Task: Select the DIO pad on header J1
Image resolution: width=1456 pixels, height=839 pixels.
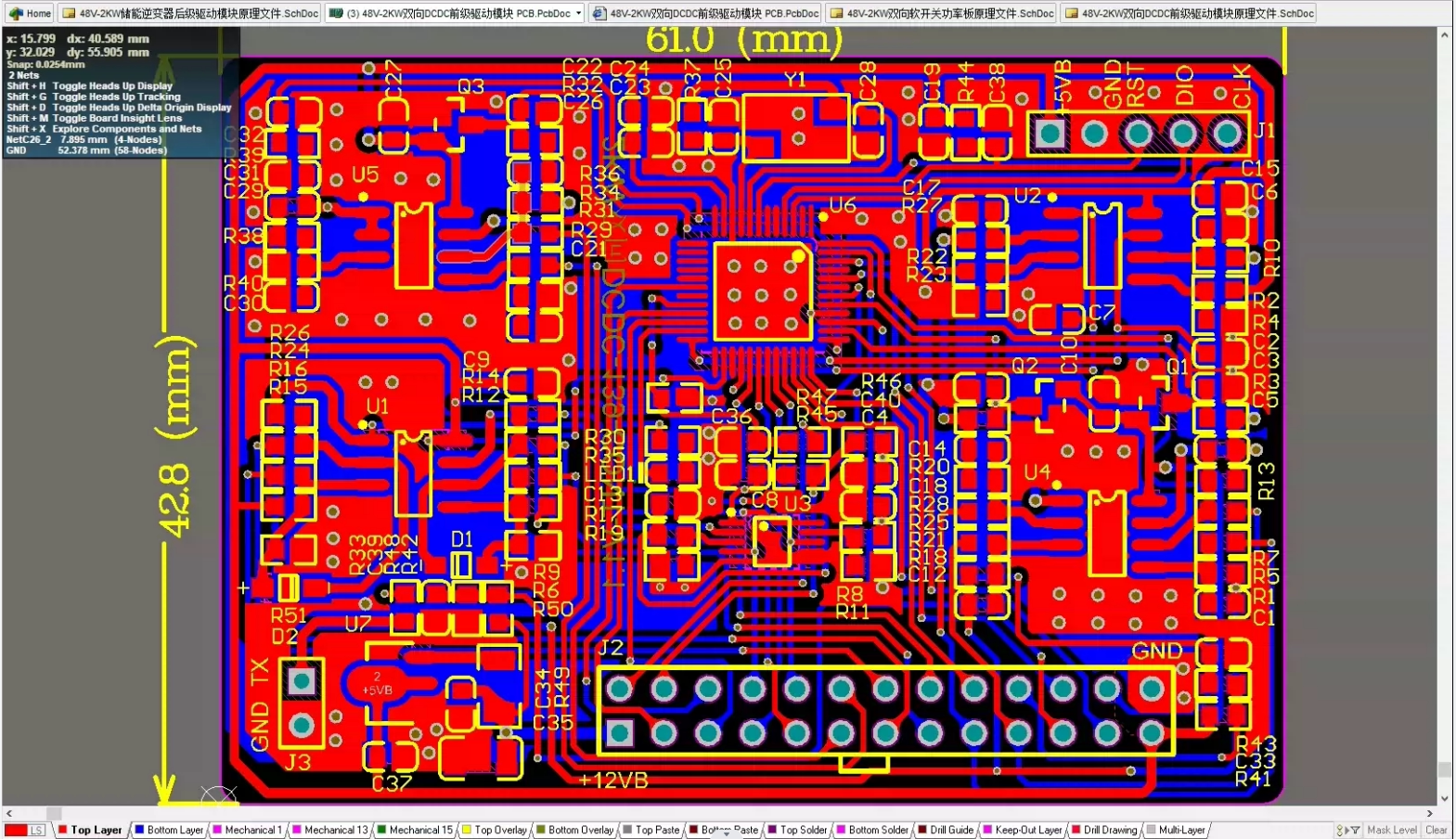Action: 1183,134
